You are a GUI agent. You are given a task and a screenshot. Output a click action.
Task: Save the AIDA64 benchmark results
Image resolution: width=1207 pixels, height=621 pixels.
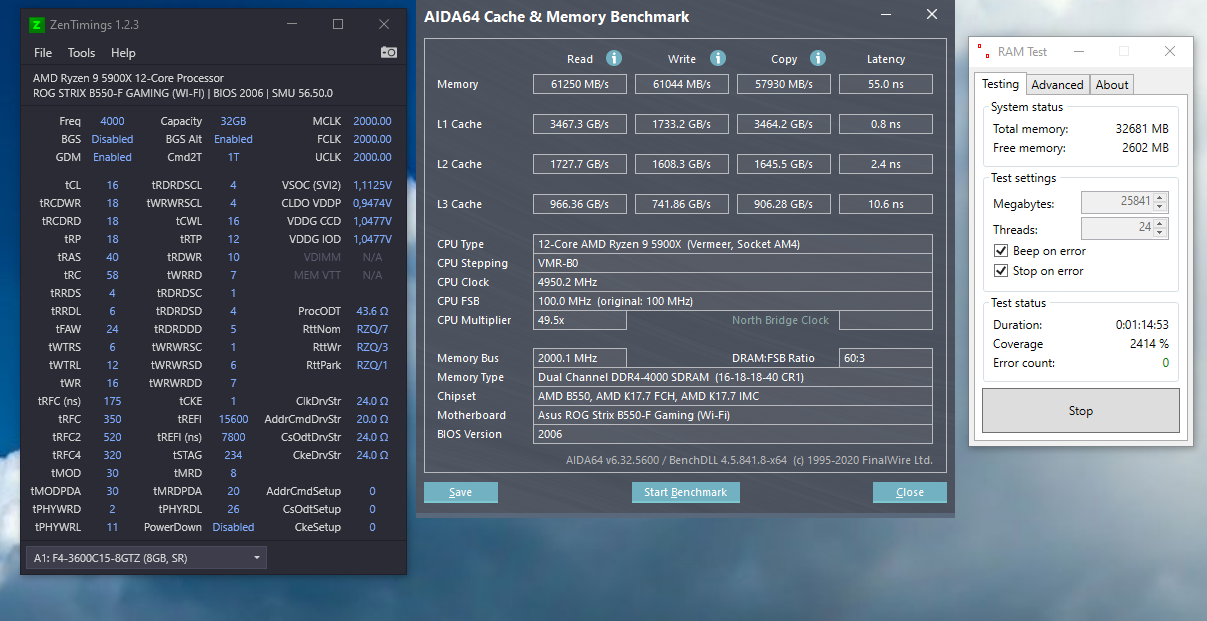tap(460, 492)
